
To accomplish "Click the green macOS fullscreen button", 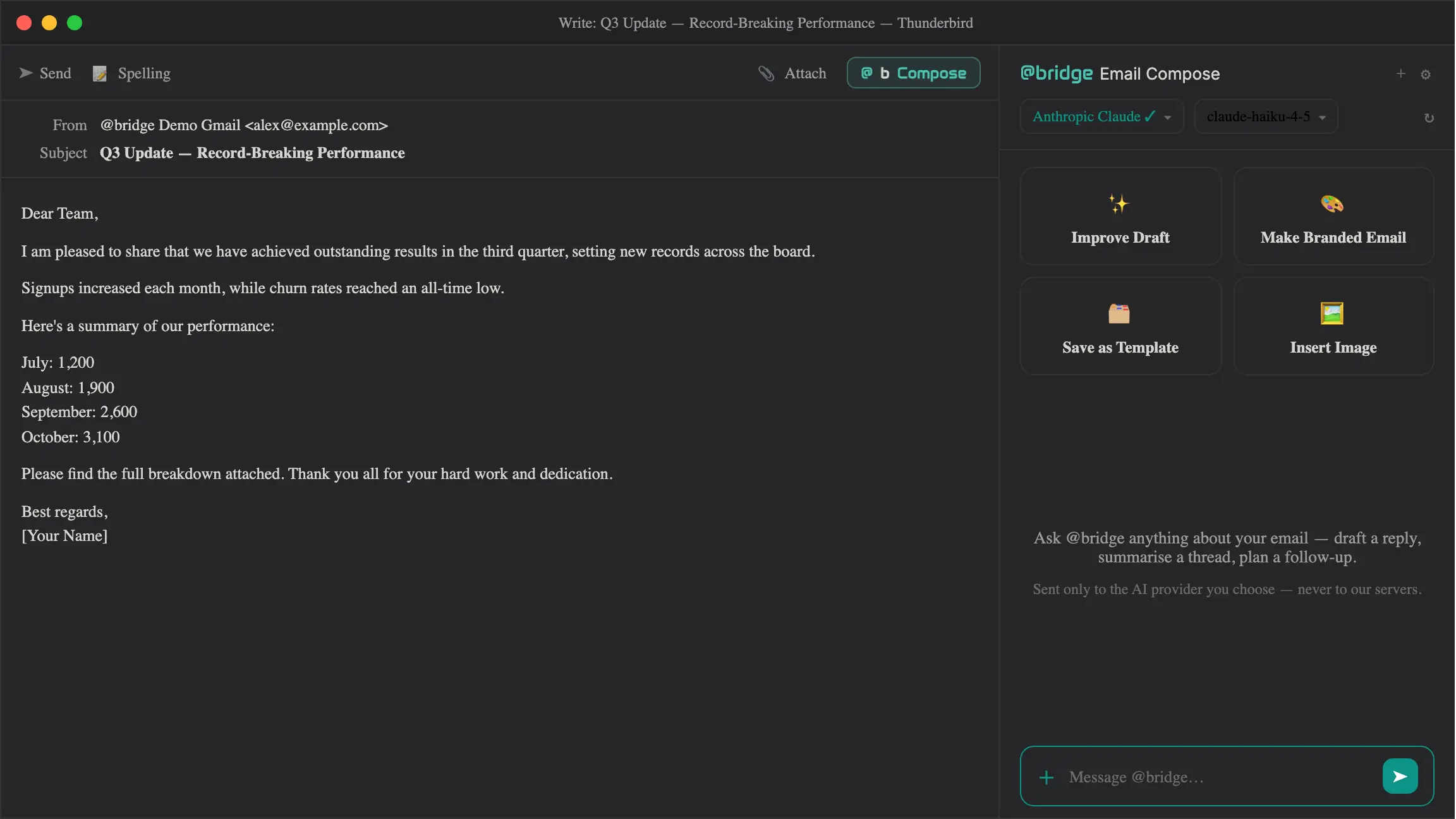I will pyautogui.click(x=75, y=23).
